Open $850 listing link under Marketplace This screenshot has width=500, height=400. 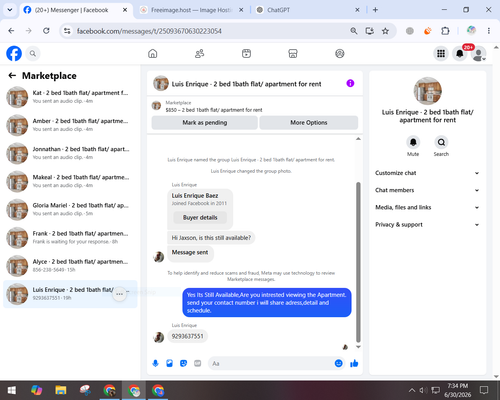pyautogui.click(x=214, y=110)
